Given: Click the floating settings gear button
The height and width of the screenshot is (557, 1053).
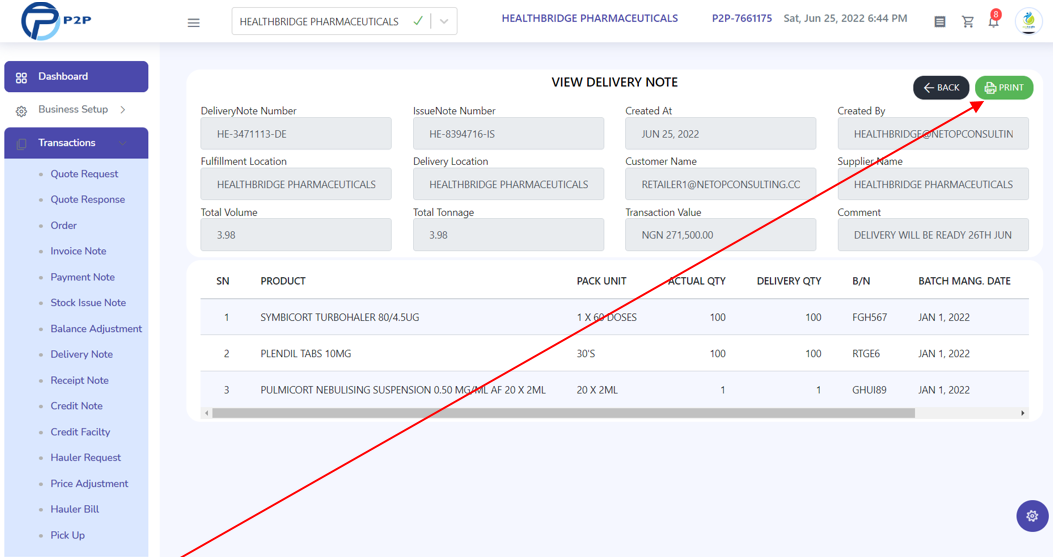Looking at the screenshot, I should point(1032,516).
